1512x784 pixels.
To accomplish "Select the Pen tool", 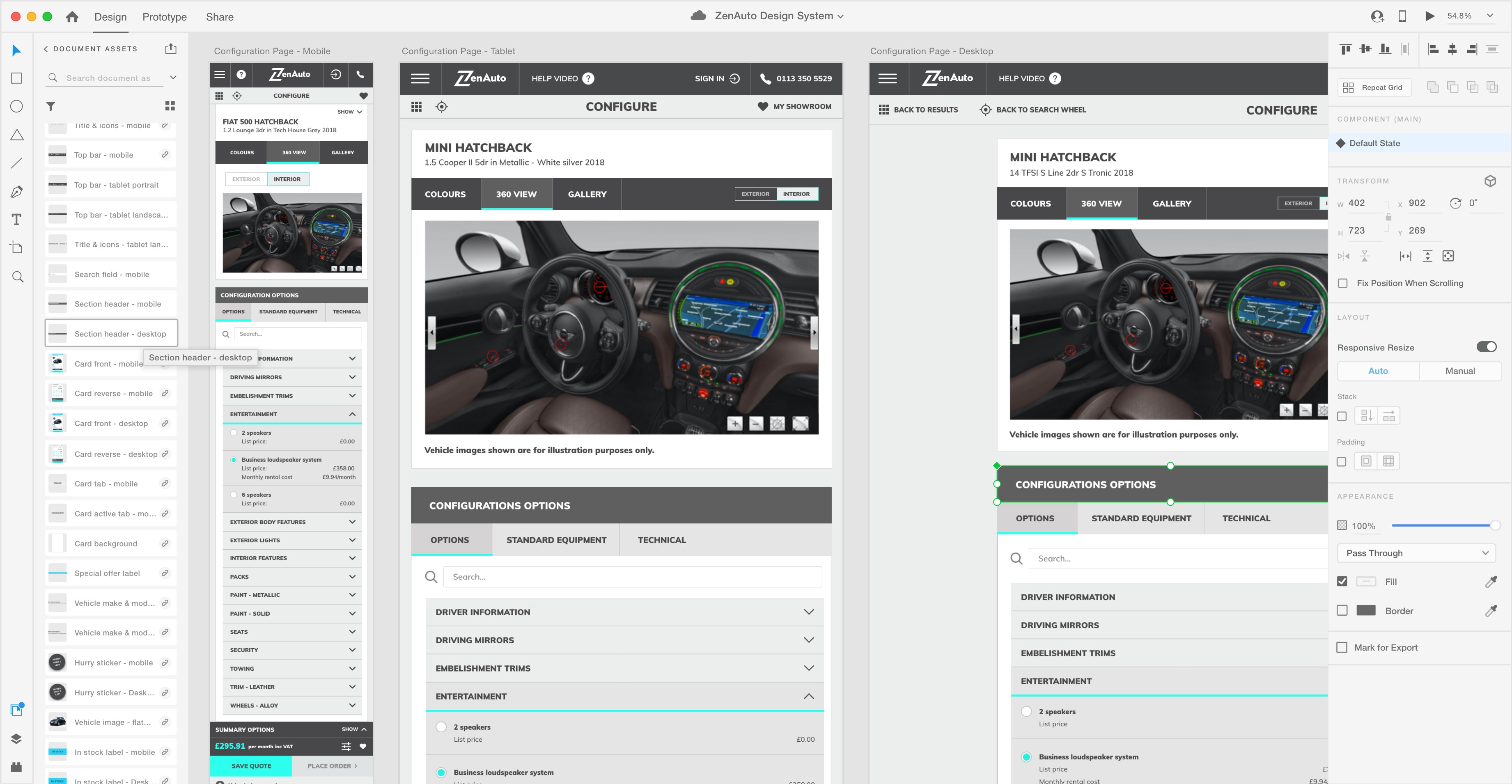I will pos(17,191).
